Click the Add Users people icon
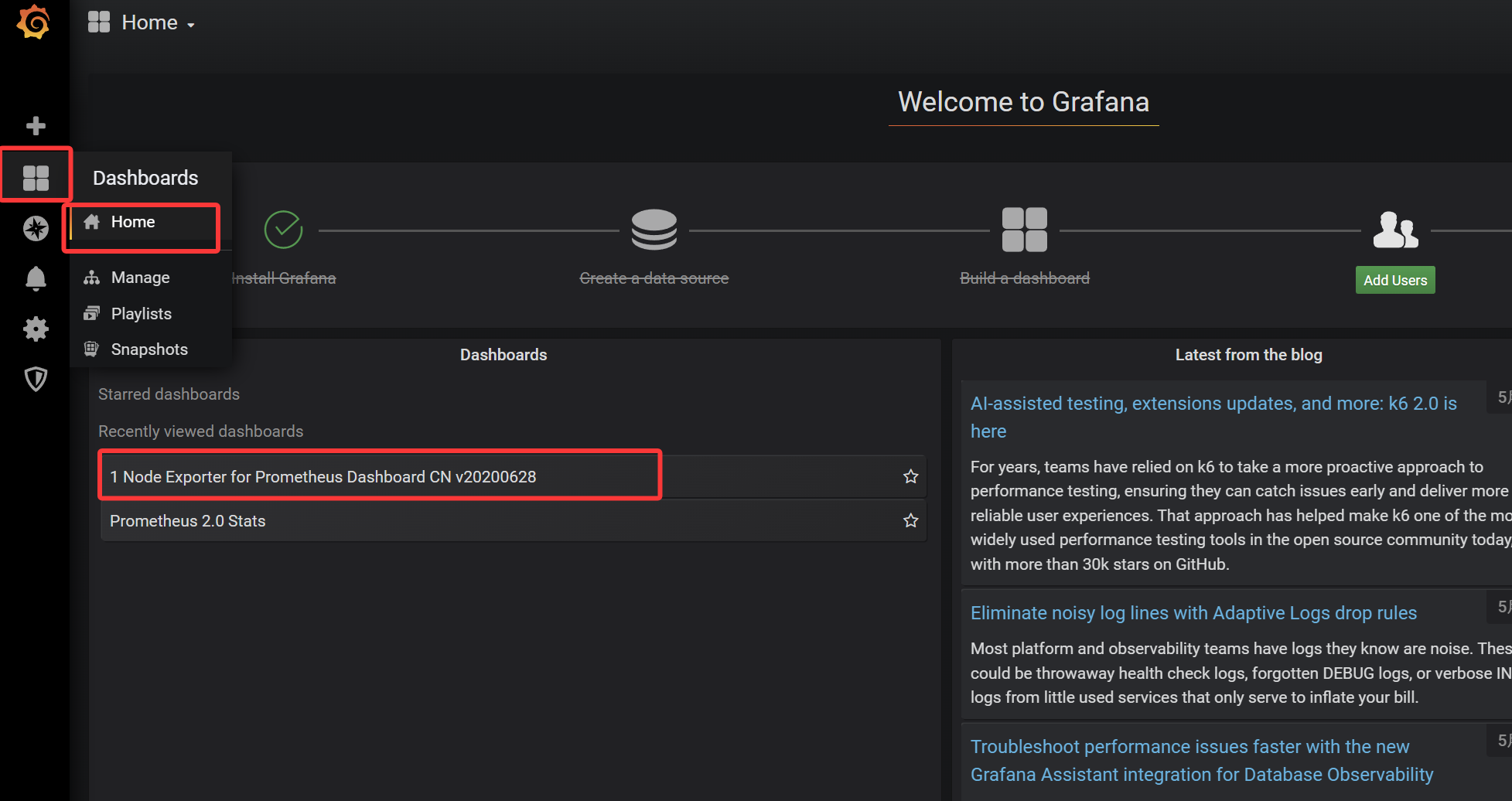 (x=1395, y=230)
